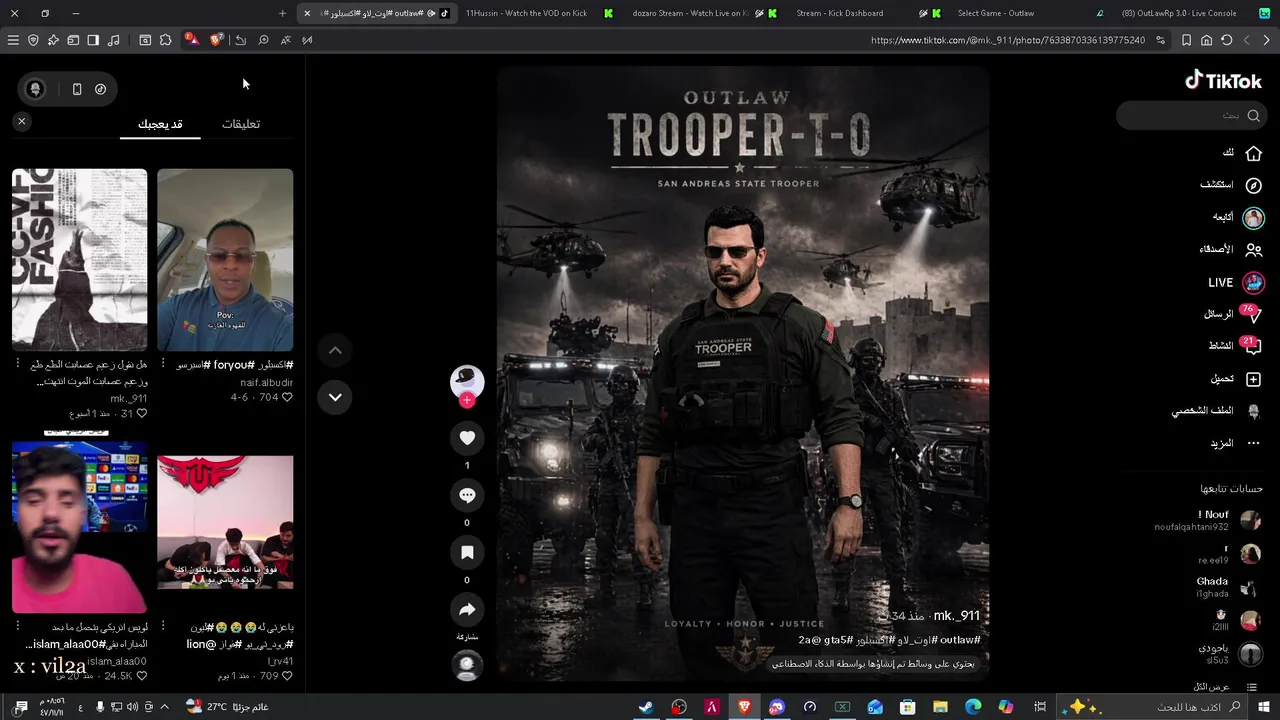Open music note icon in browser toolbar
Screen dimensions: 1280x720
[x=113, y=40]
